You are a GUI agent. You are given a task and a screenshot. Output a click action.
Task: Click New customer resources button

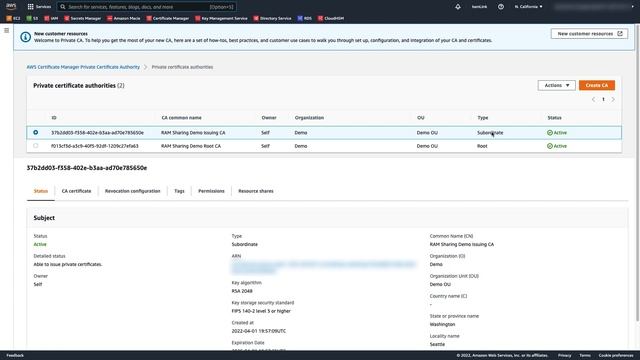589,33
